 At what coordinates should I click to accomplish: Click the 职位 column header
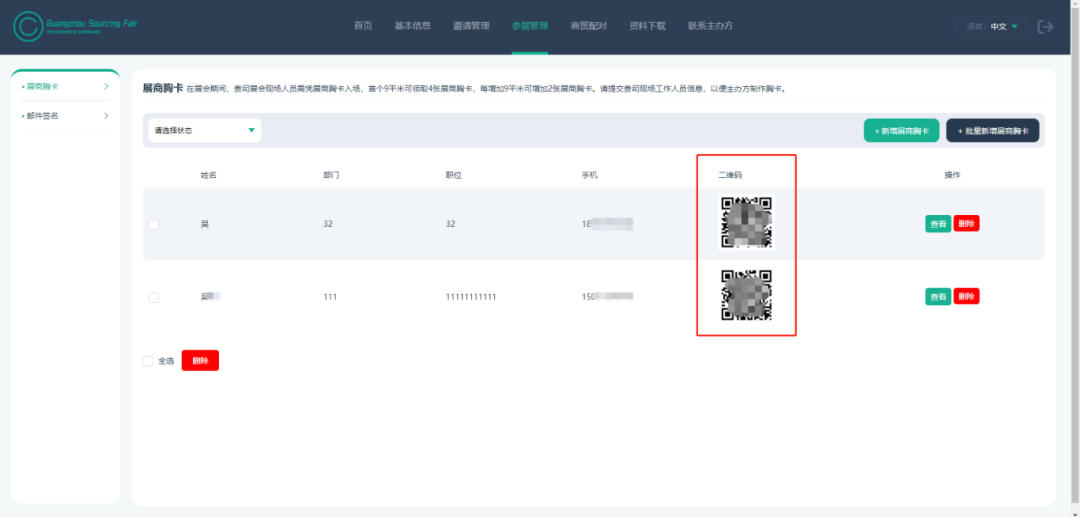click(454, 176)
